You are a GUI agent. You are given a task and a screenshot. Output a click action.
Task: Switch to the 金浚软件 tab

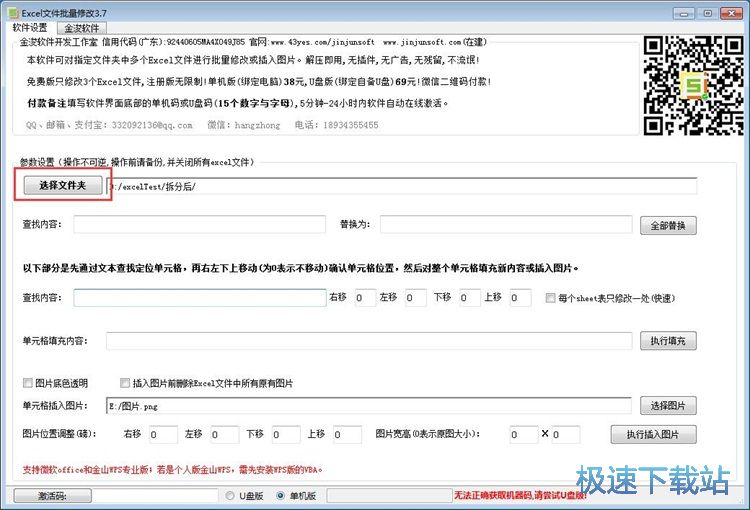click(x=82, y=28)
